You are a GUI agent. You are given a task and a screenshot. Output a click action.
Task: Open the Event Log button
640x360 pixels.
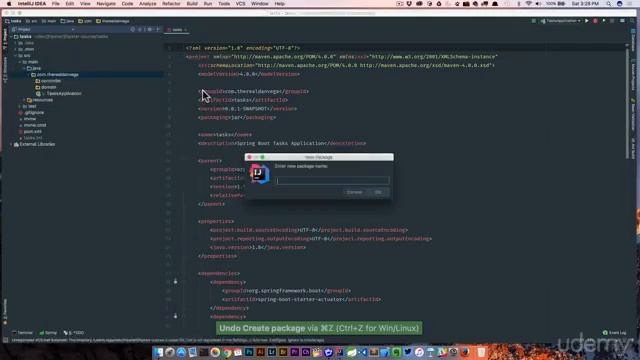(x=614, y=333)
